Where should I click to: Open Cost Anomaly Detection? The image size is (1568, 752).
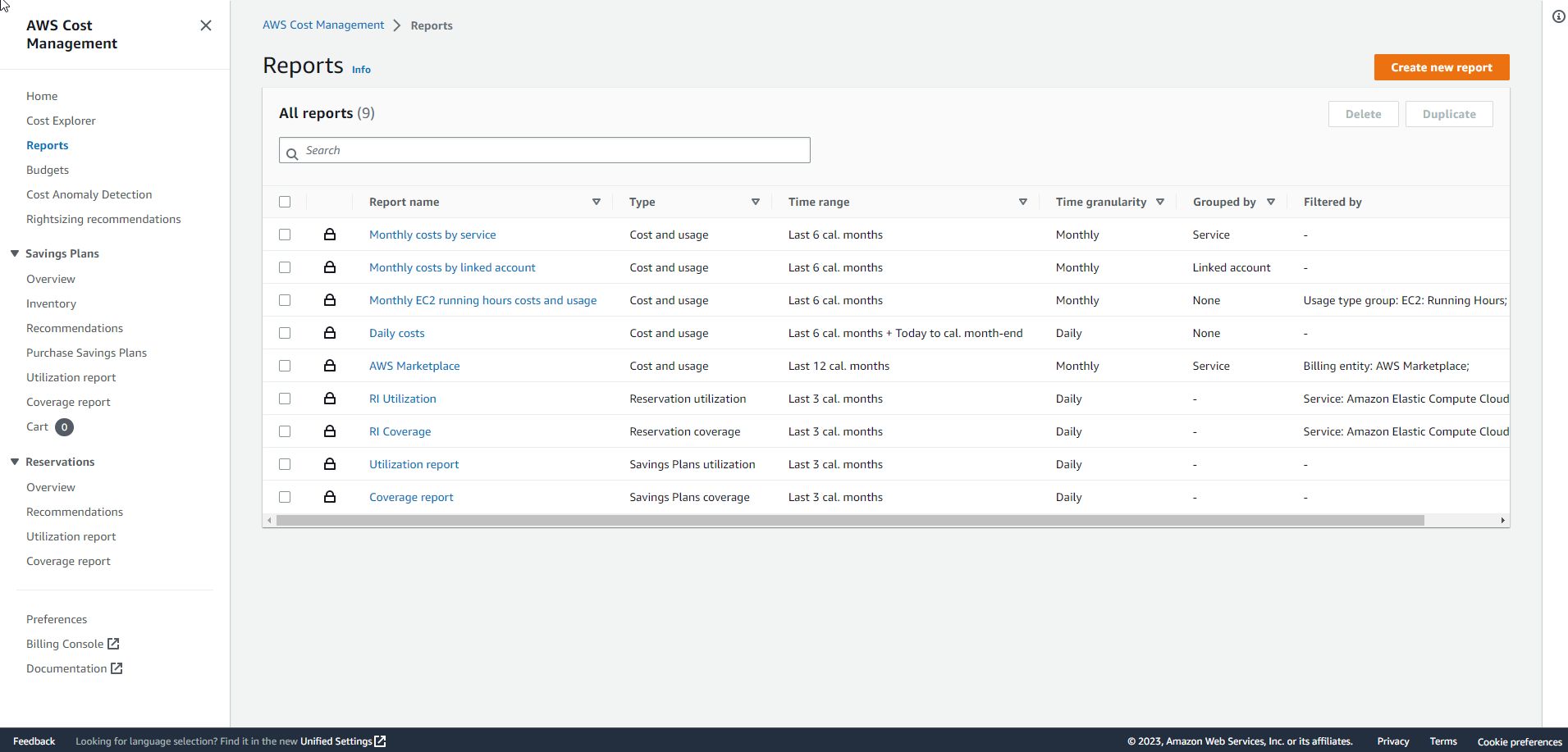tap(89, 194)
